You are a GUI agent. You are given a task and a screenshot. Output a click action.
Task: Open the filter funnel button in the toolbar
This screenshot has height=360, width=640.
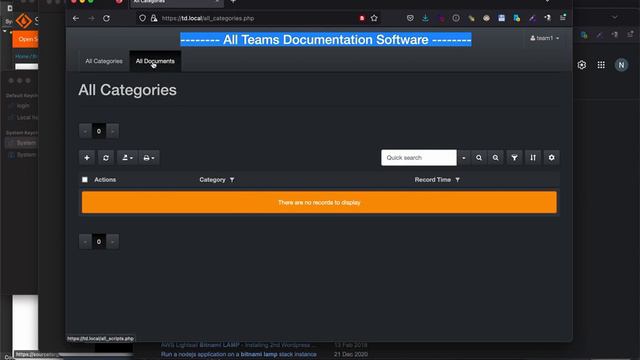click(514, 158)
